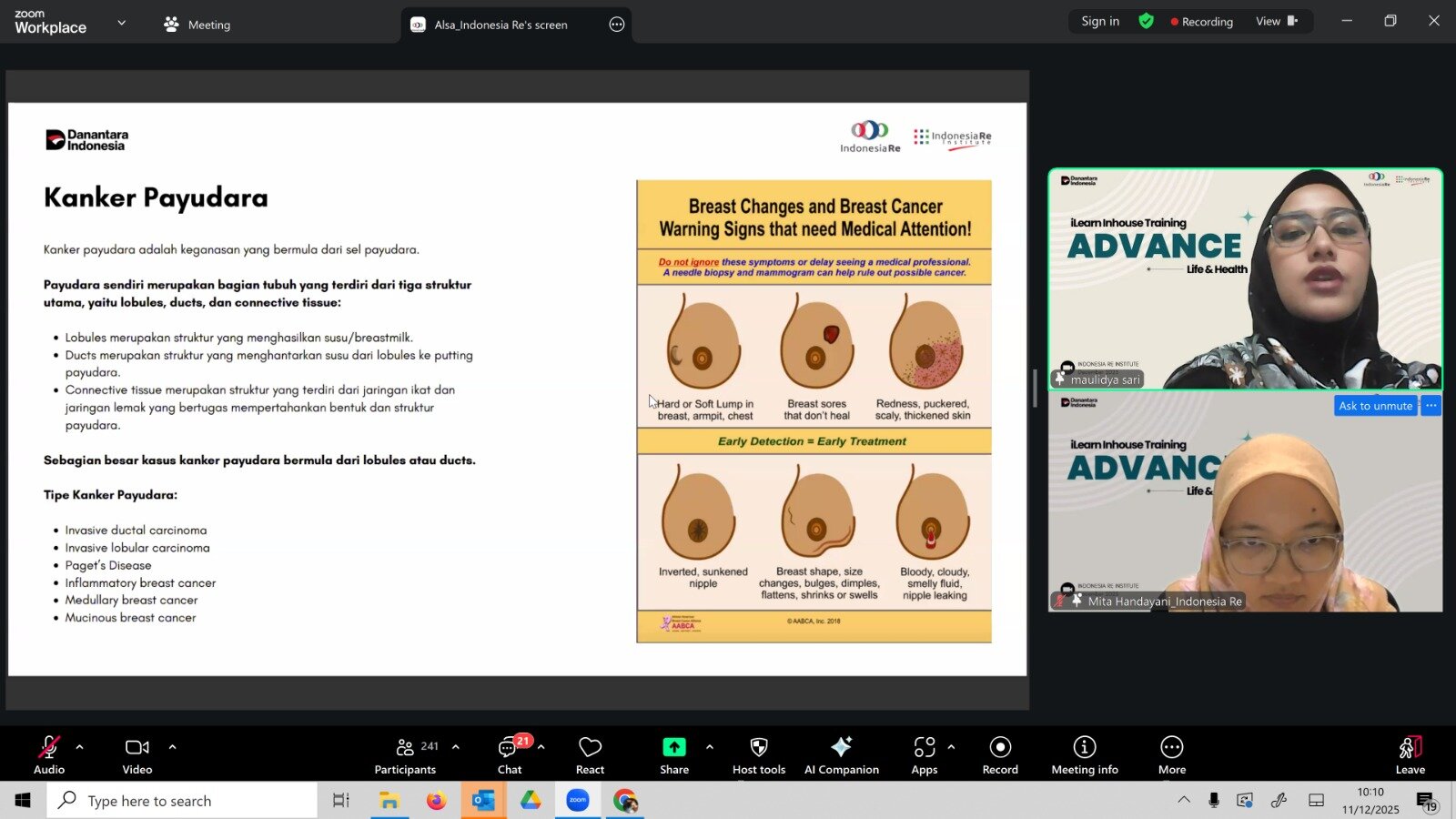The width and height of the screenshot is (1456, 819).
Task: Launch the AI Companion
Action: pos(841,755)
